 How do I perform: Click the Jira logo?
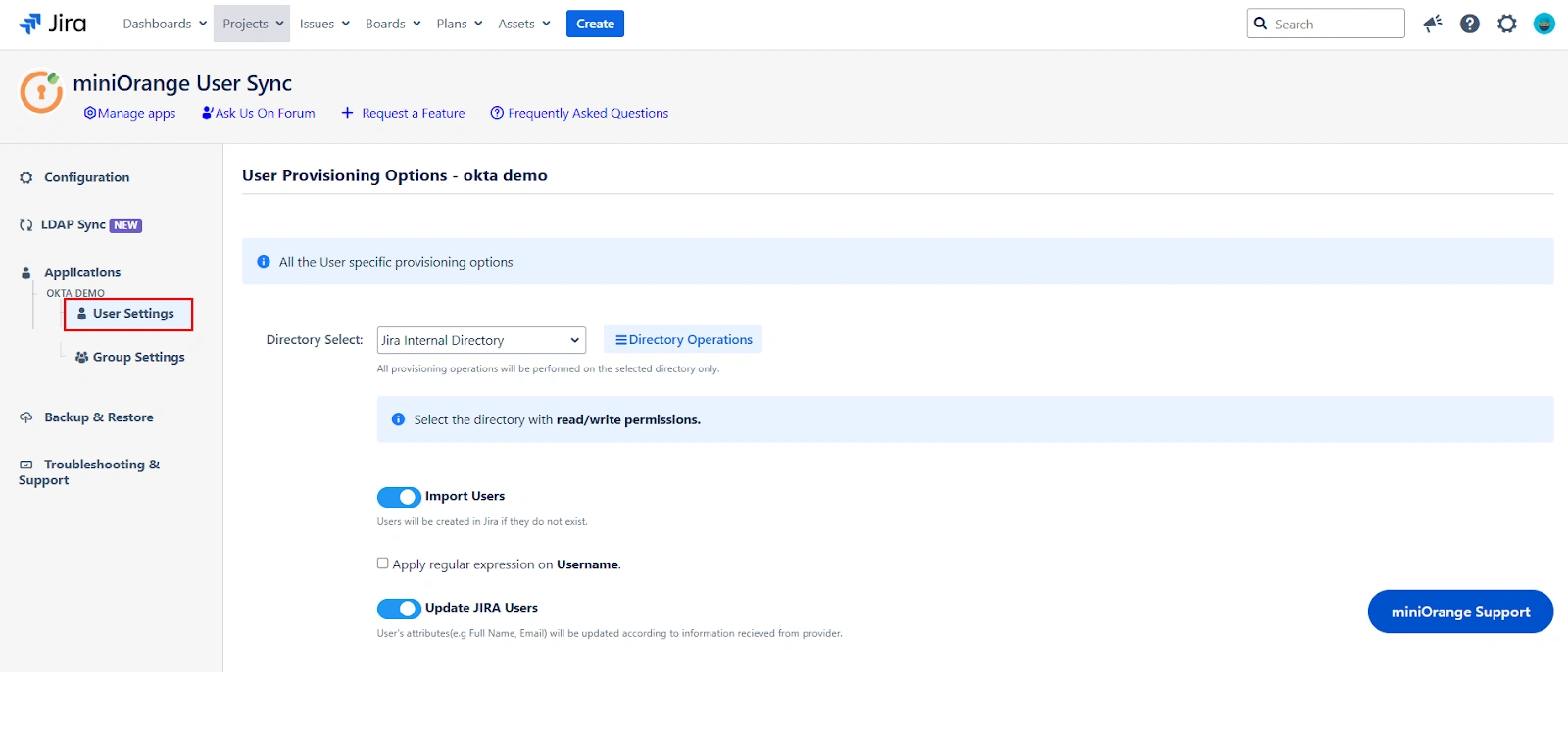tap(53, 24)
